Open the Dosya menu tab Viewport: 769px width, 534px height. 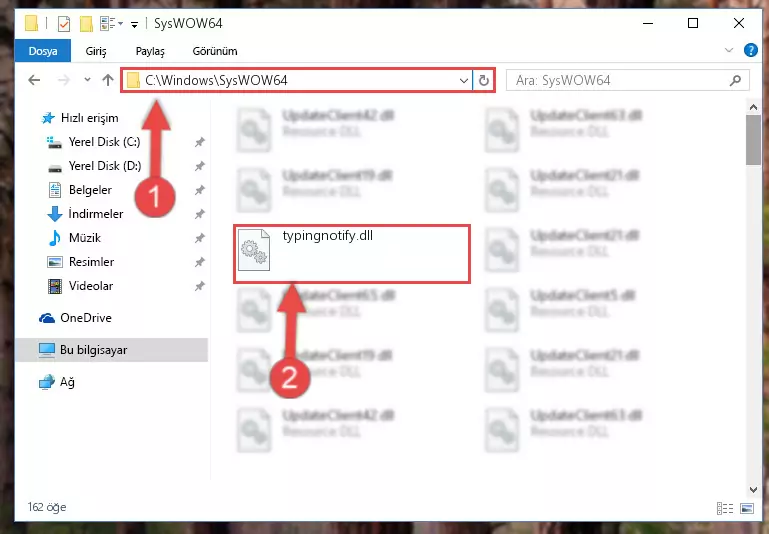coord(43,51)
